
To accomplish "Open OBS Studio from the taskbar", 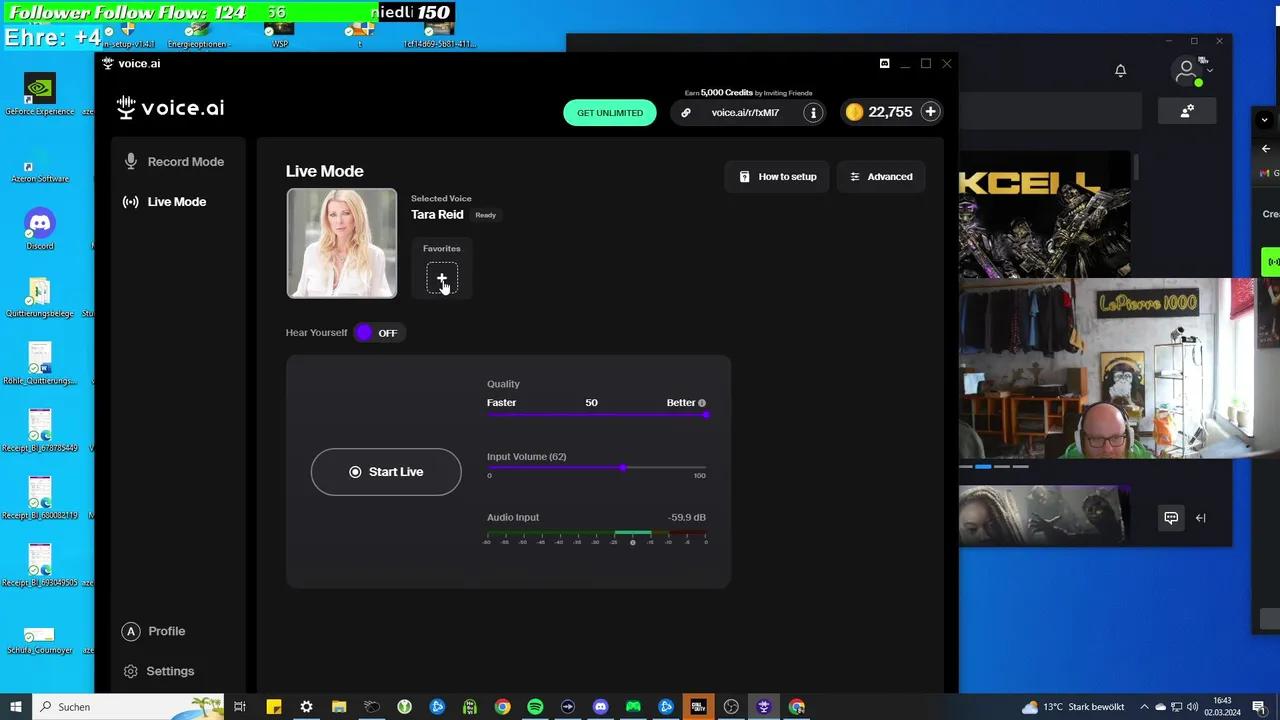I will tap(731, 707).
